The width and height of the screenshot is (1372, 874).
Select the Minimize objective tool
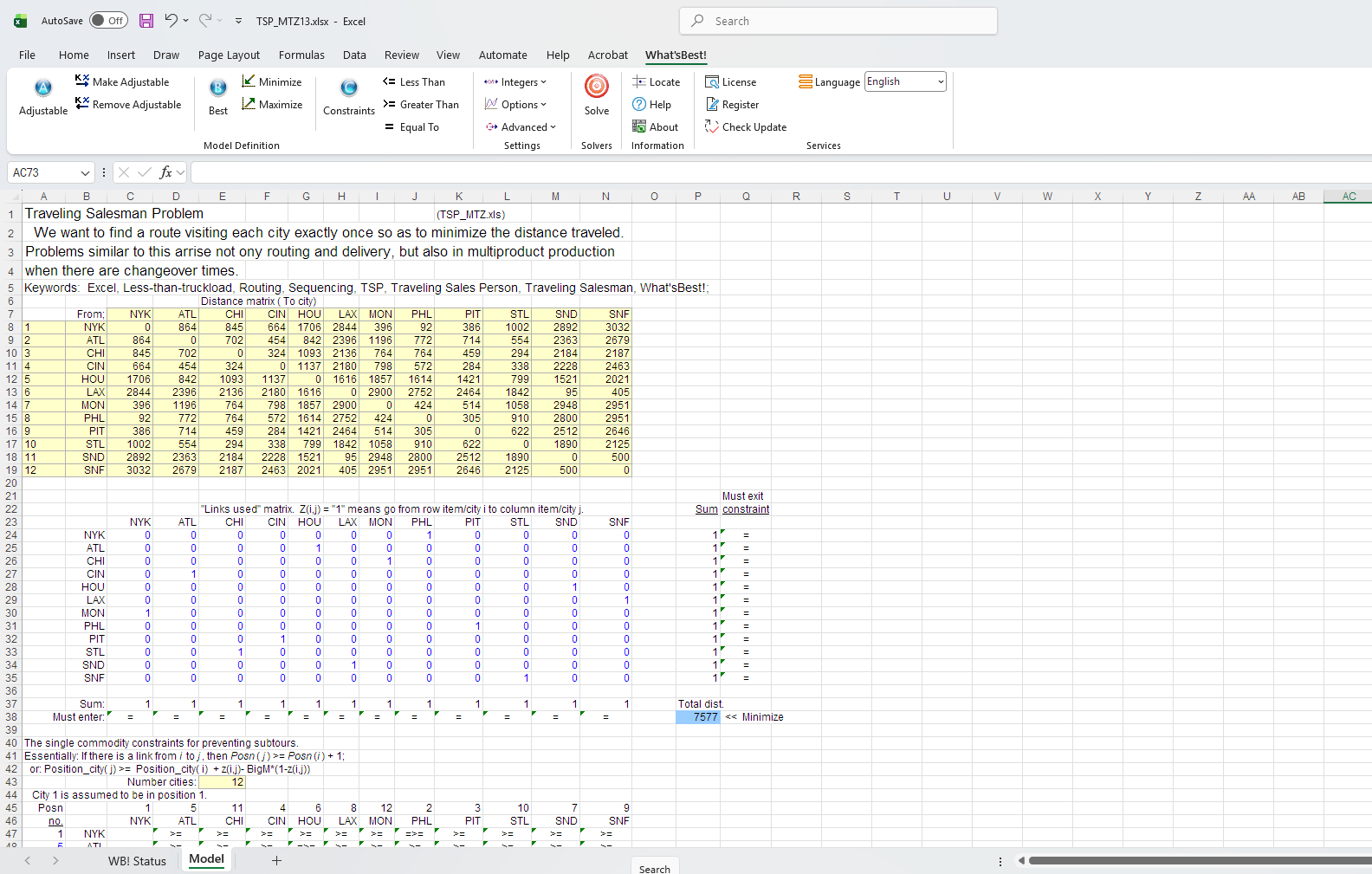click(x=272, y=81)
